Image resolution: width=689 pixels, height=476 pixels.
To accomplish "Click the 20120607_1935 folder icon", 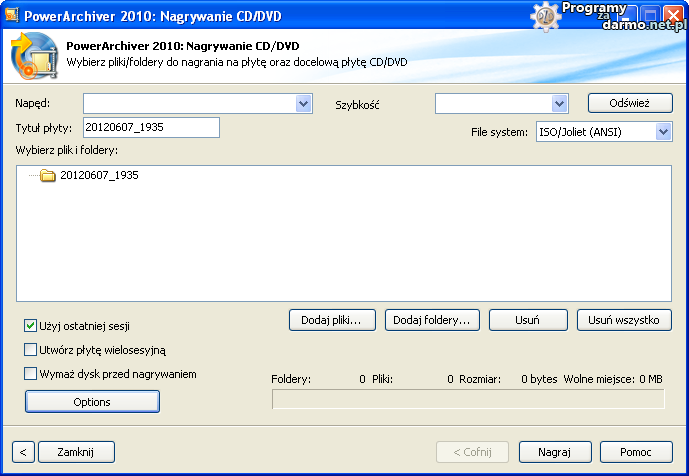I will 47,176.
